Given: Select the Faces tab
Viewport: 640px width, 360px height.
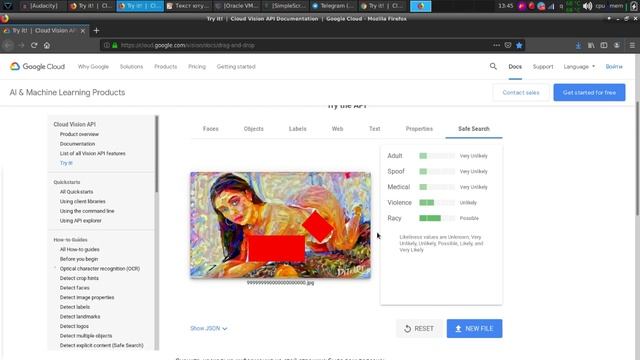Looking at the screenshot, I should pos(211,129).
